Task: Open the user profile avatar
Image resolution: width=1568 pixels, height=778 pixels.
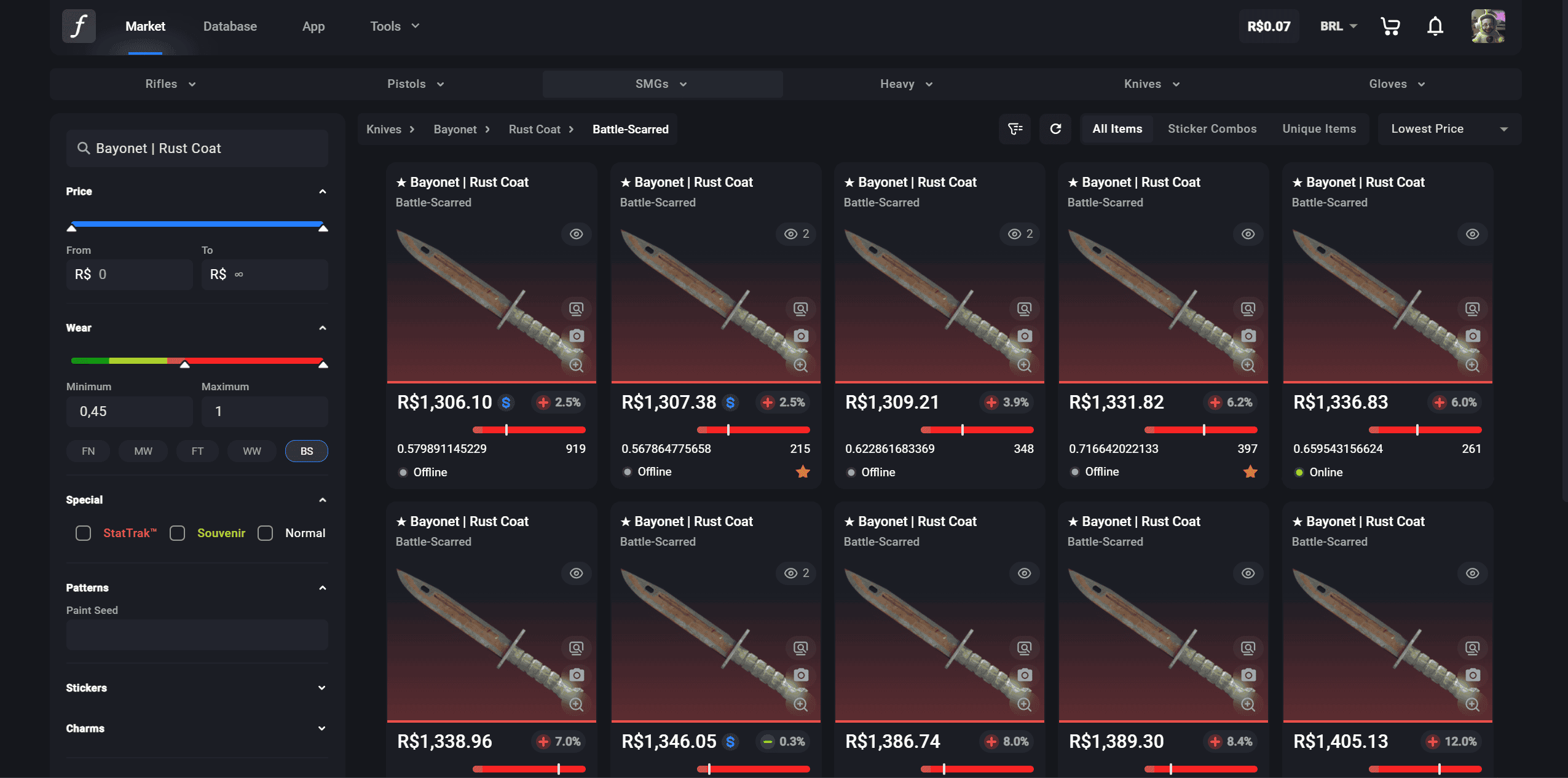Action: tap(1488, 26)
